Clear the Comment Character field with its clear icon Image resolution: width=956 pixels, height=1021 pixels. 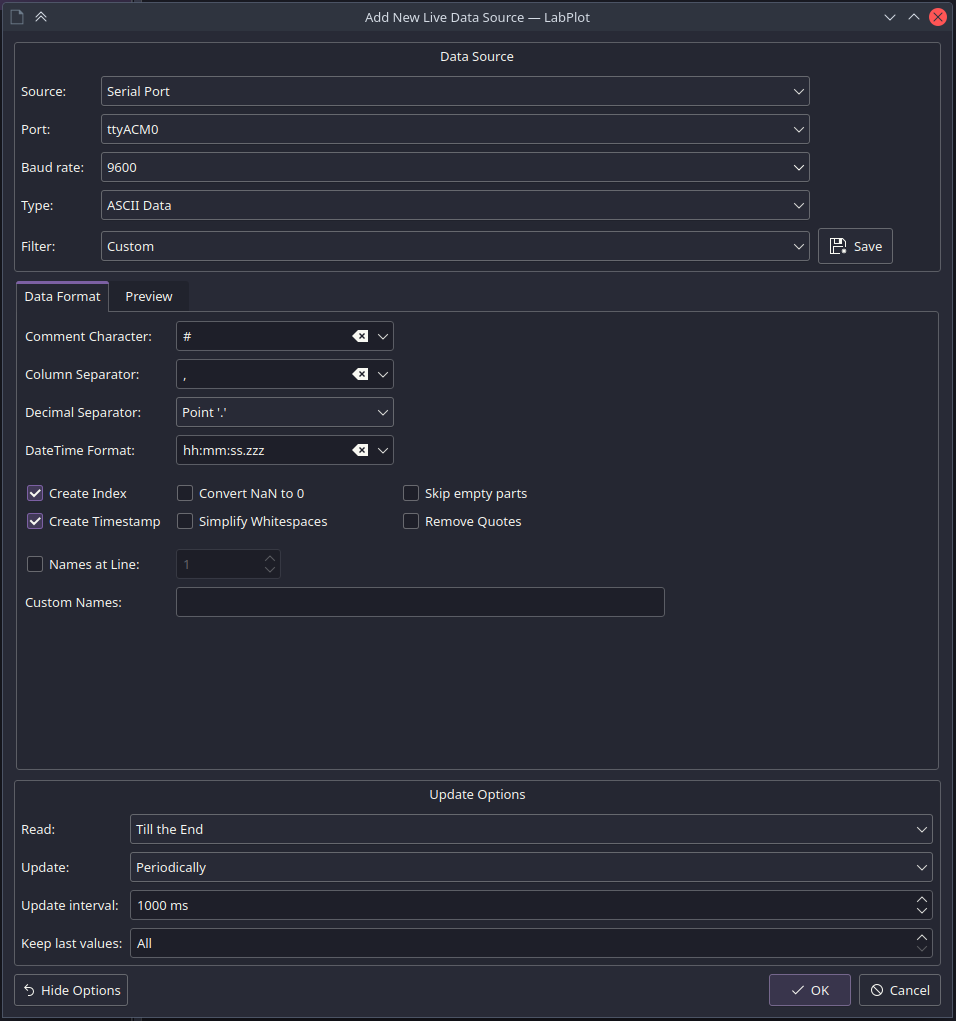tap(362, 336)
